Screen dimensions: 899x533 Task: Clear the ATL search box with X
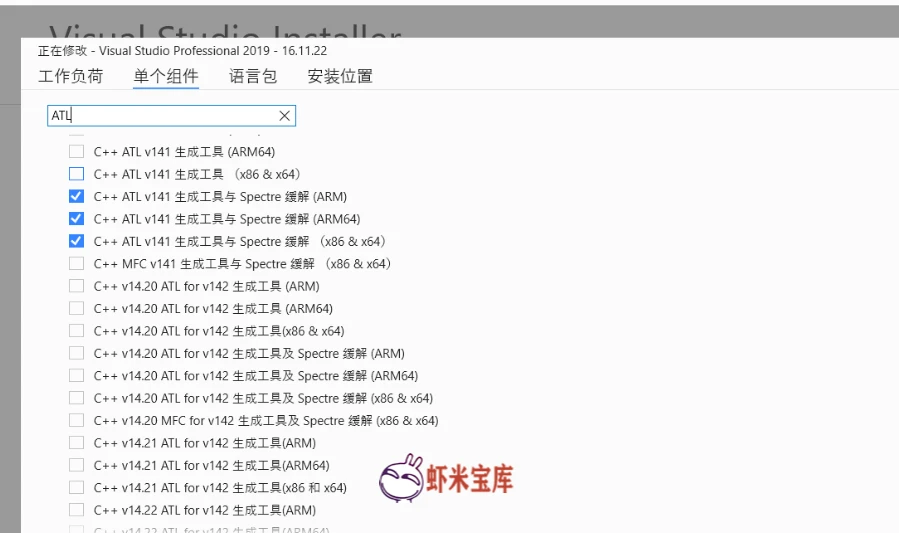[x=284, y=116]
